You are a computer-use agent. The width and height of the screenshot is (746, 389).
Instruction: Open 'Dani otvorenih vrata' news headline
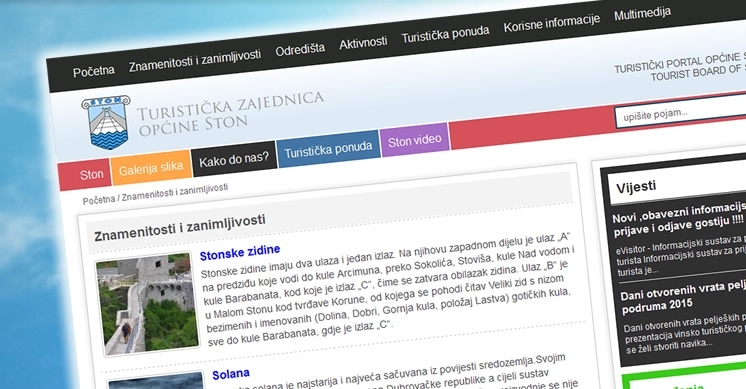click(x=683, y=296)
